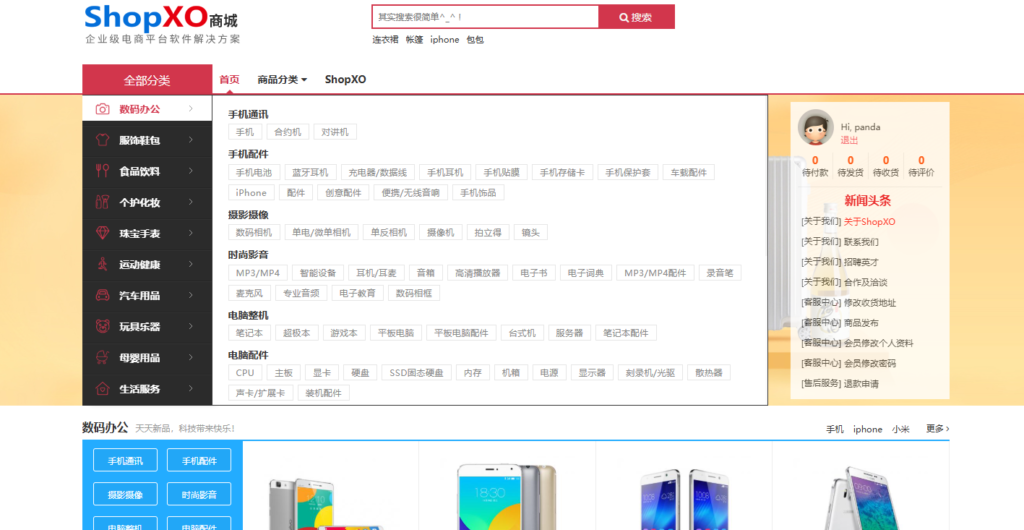Select the 录音笔 subcategory tag
This screenshot has width=1024, height=530.
(720, 273)
